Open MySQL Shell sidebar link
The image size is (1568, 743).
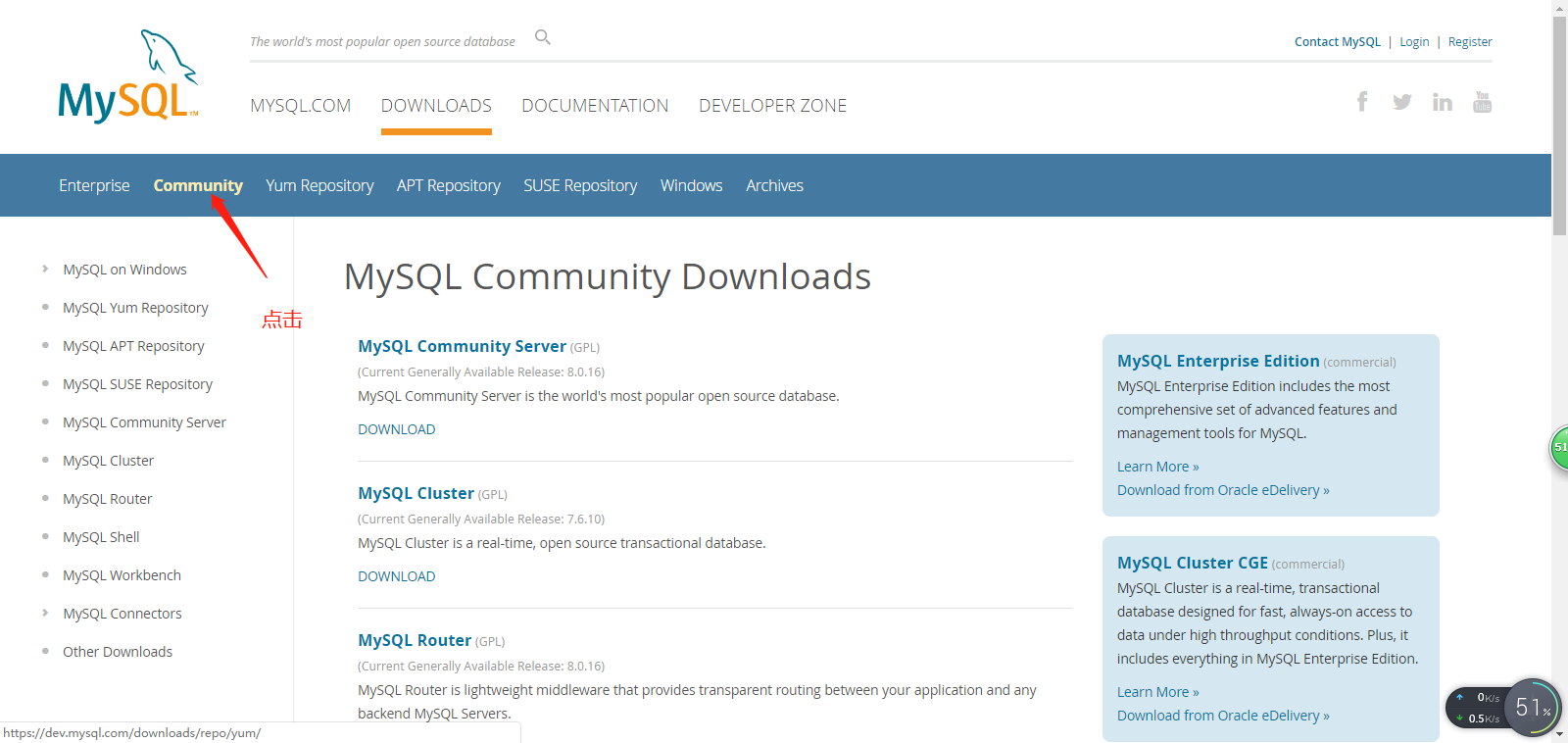pyautogui.click(x=101, y=537)
